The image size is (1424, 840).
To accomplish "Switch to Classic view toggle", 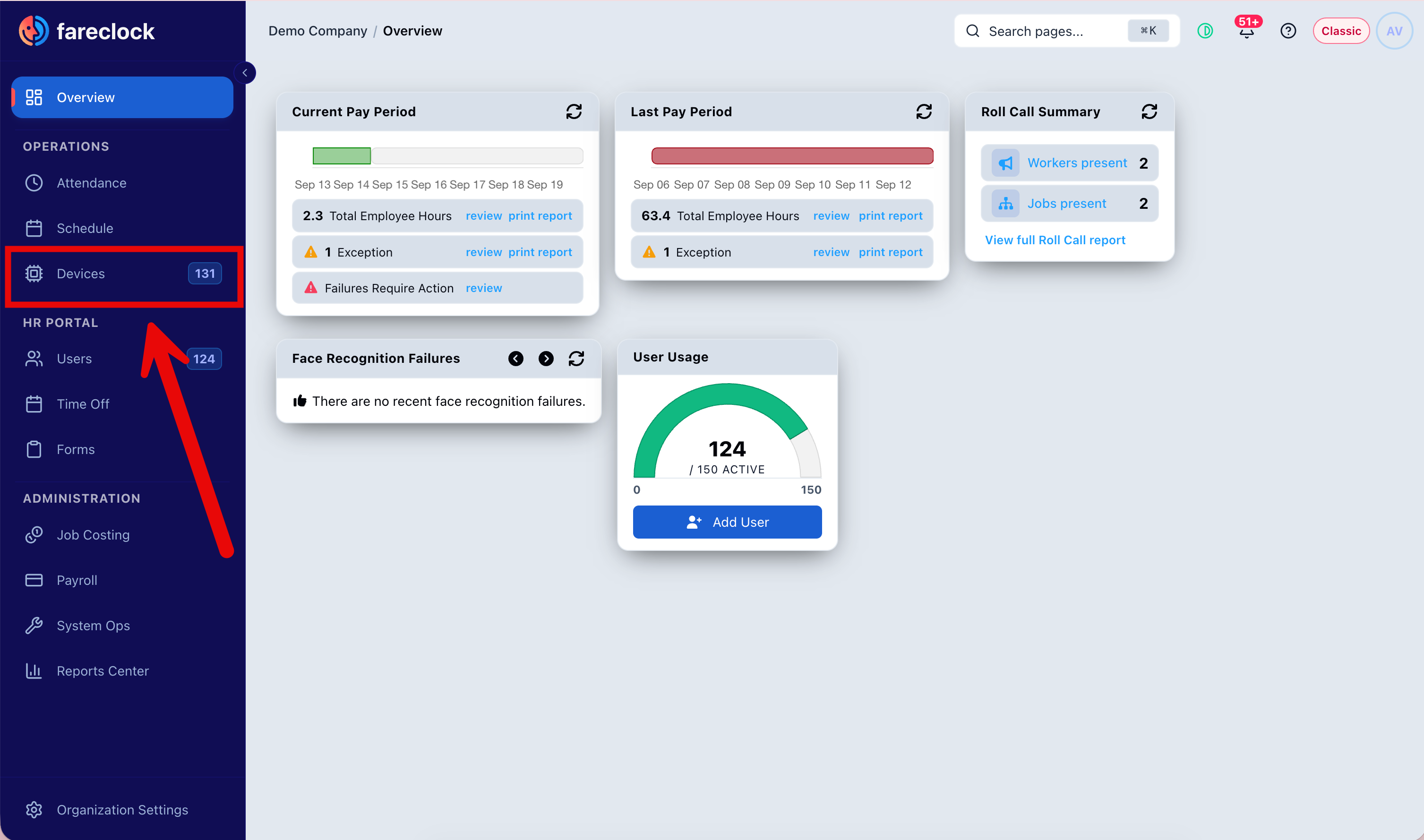I will click(1340, 31).
